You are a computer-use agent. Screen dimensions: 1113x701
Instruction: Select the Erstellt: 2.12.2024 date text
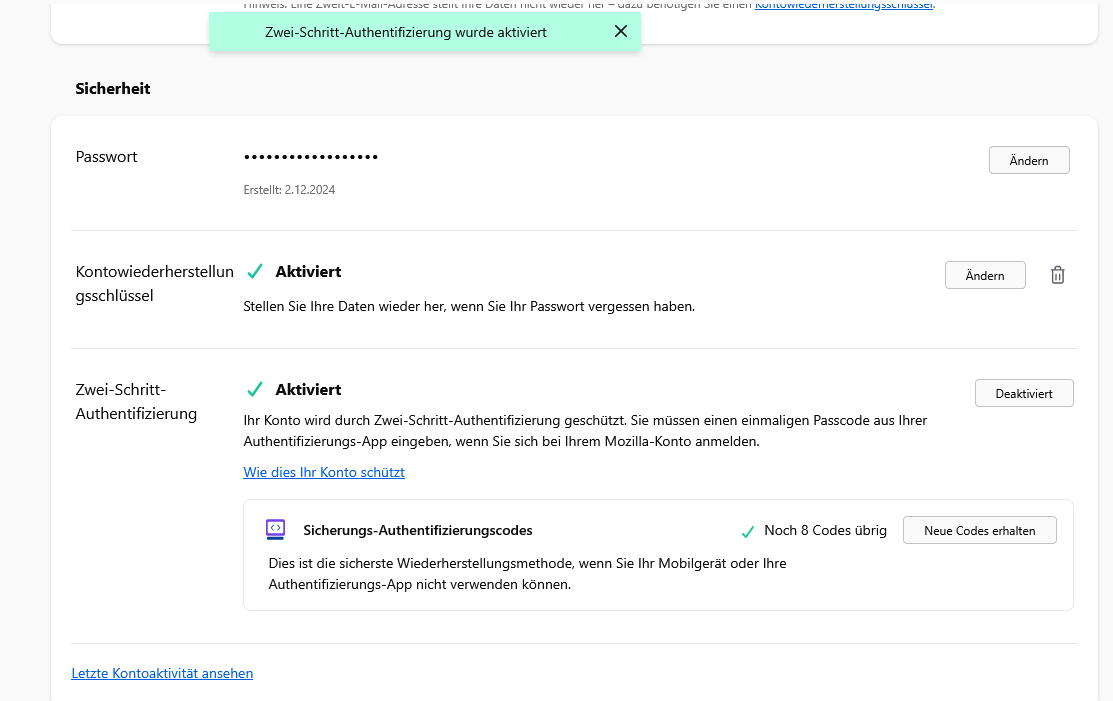289,189
